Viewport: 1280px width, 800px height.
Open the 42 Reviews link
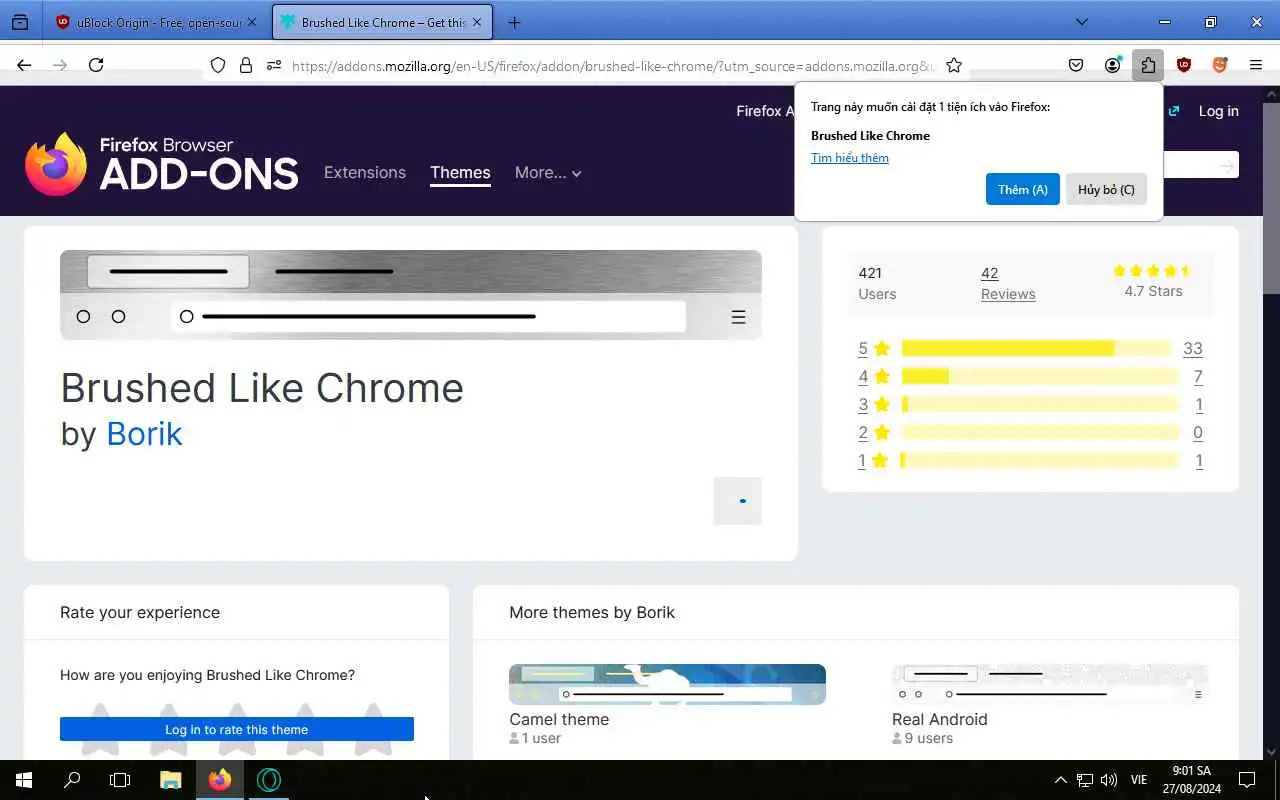[x=1008, y=283]
